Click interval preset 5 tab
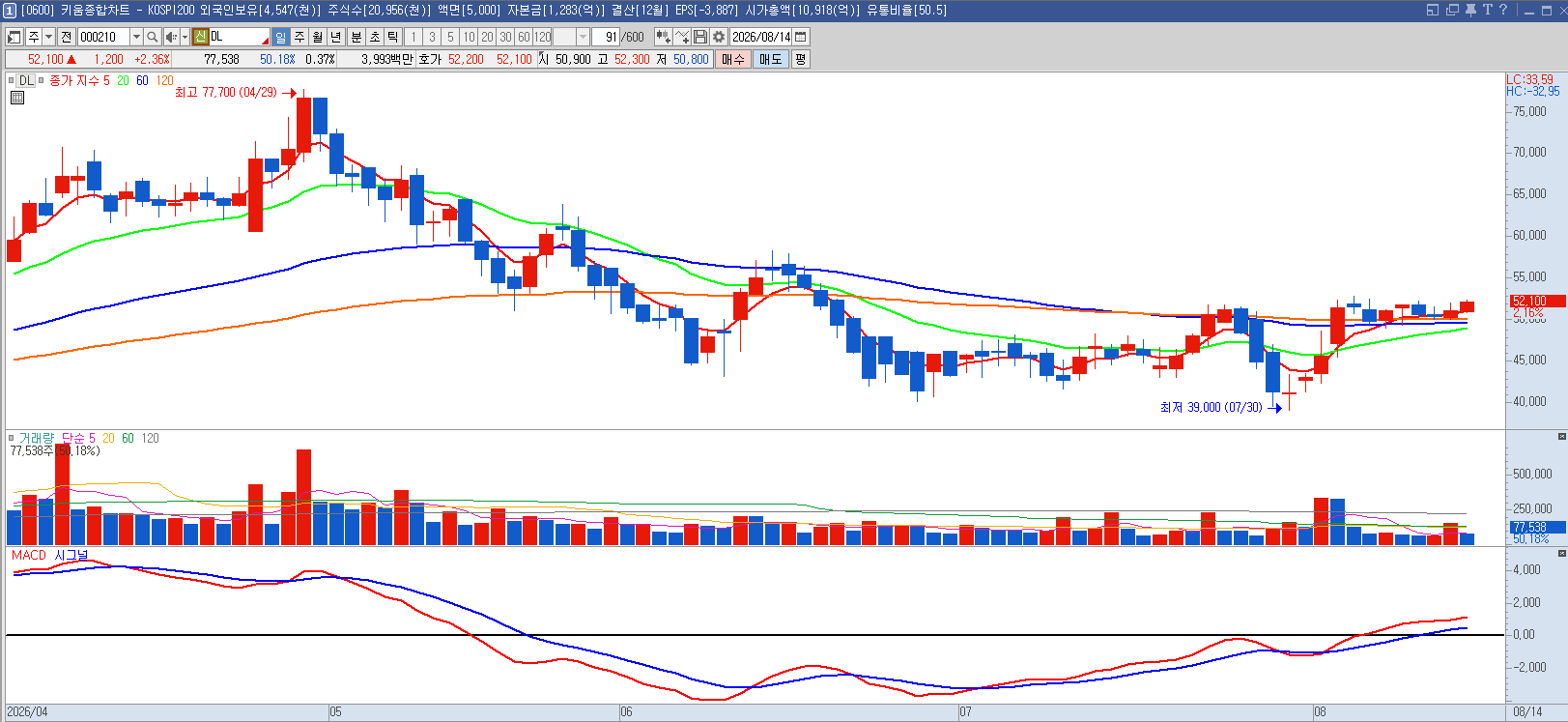The width and height of the screenshot is (1568, 722). coord(450,37)
